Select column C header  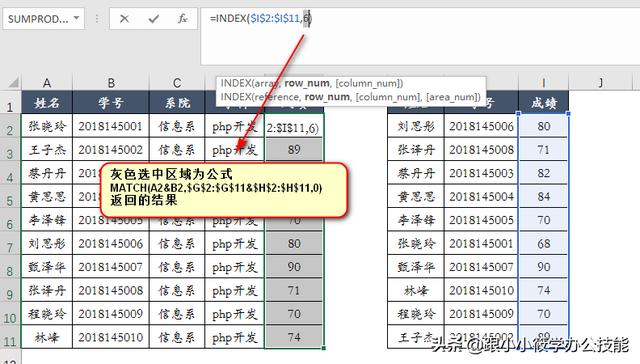pos(177,83)
